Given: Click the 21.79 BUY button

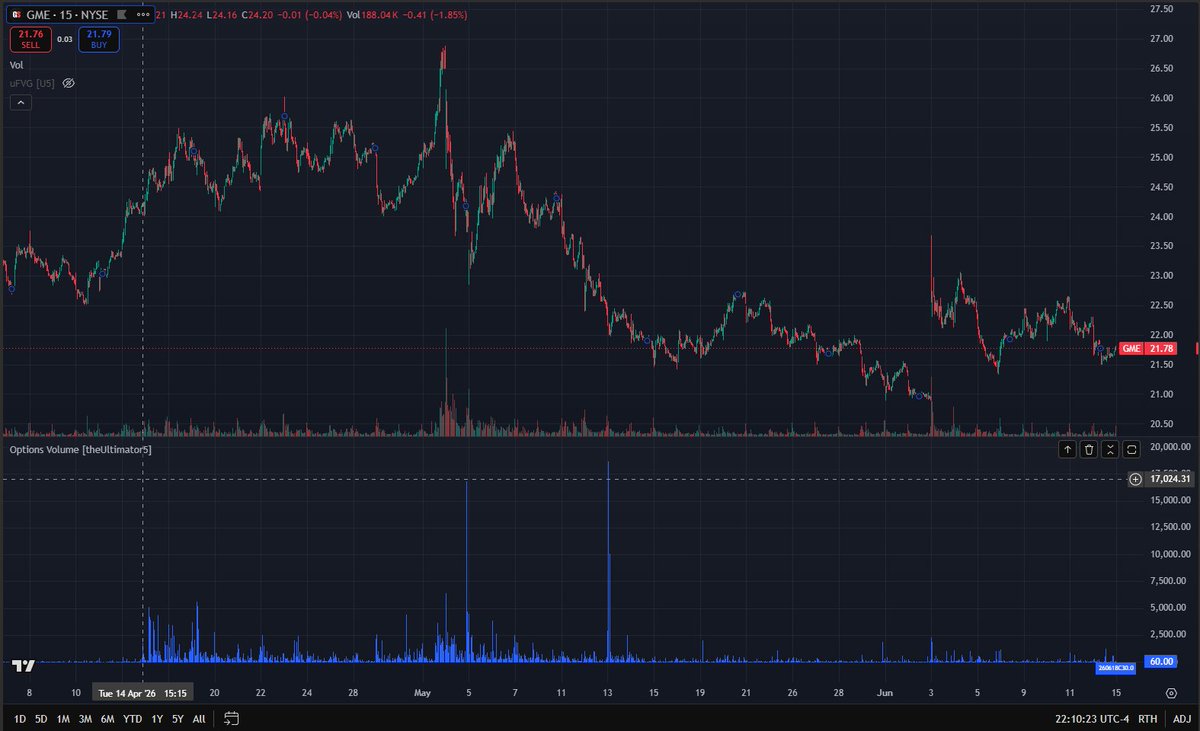Looking at the screenshot, I should (x=99, y=40).
